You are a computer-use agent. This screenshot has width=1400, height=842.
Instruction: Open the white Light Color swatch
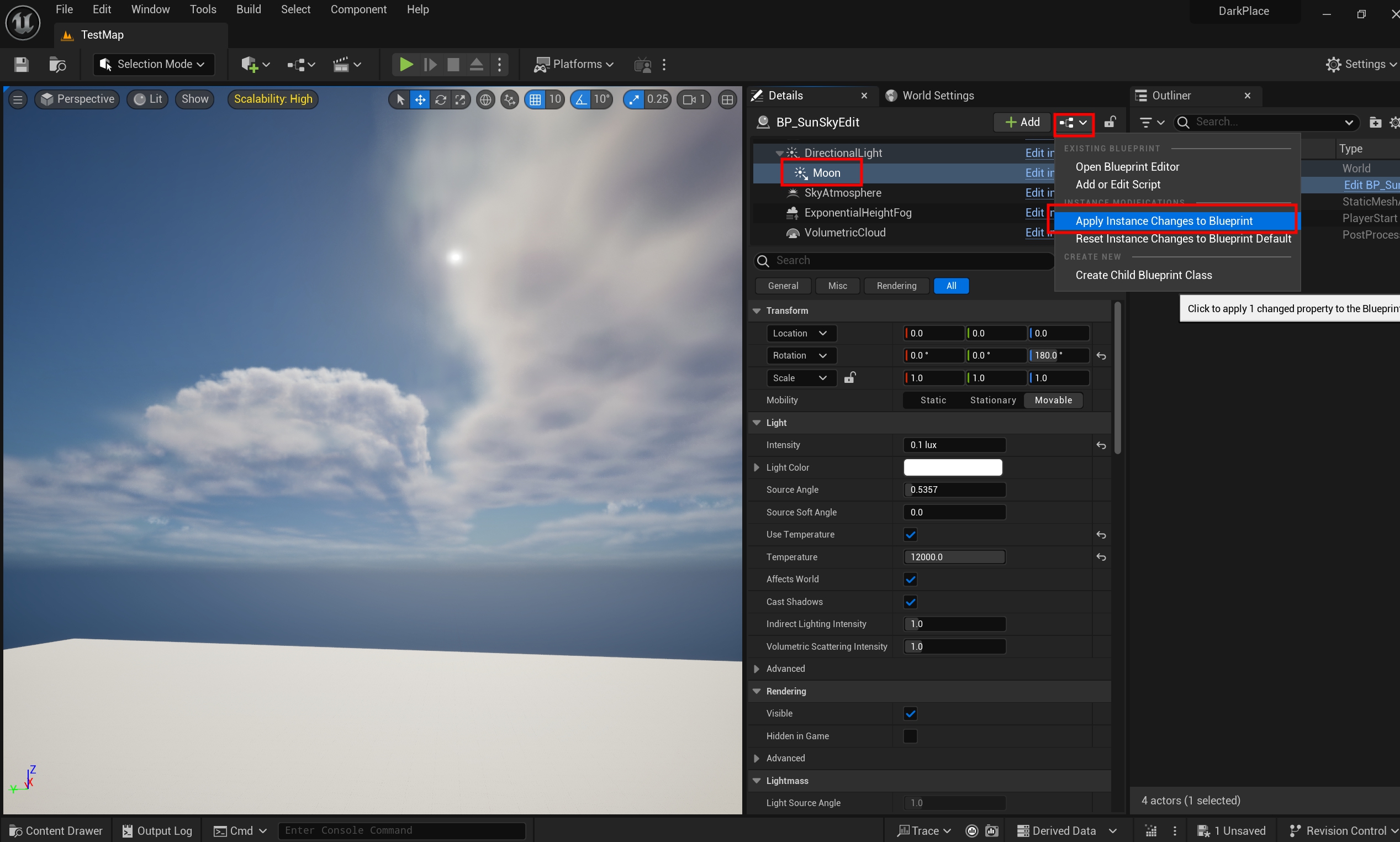952,467
